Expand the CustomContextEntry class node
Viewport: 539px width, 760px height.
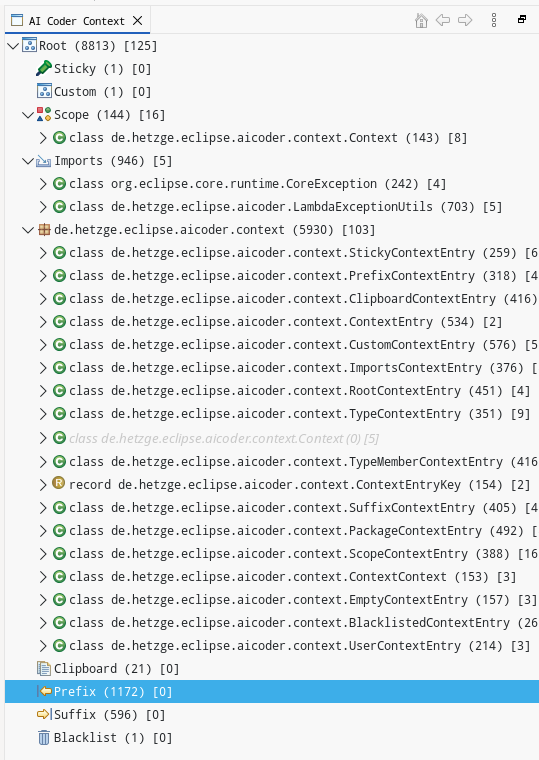tap(43, 345)
